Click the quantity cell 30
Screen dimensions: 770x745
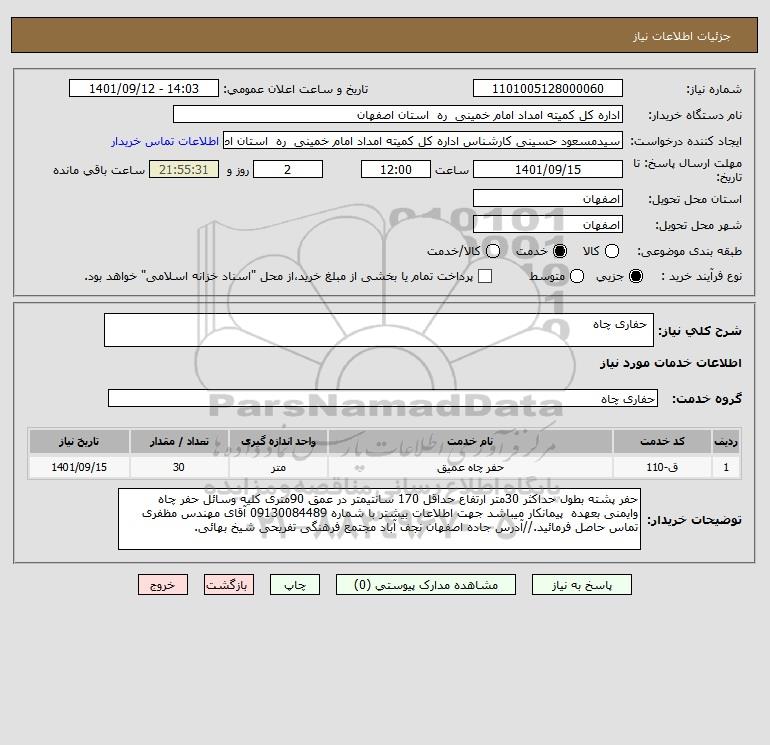179,467
